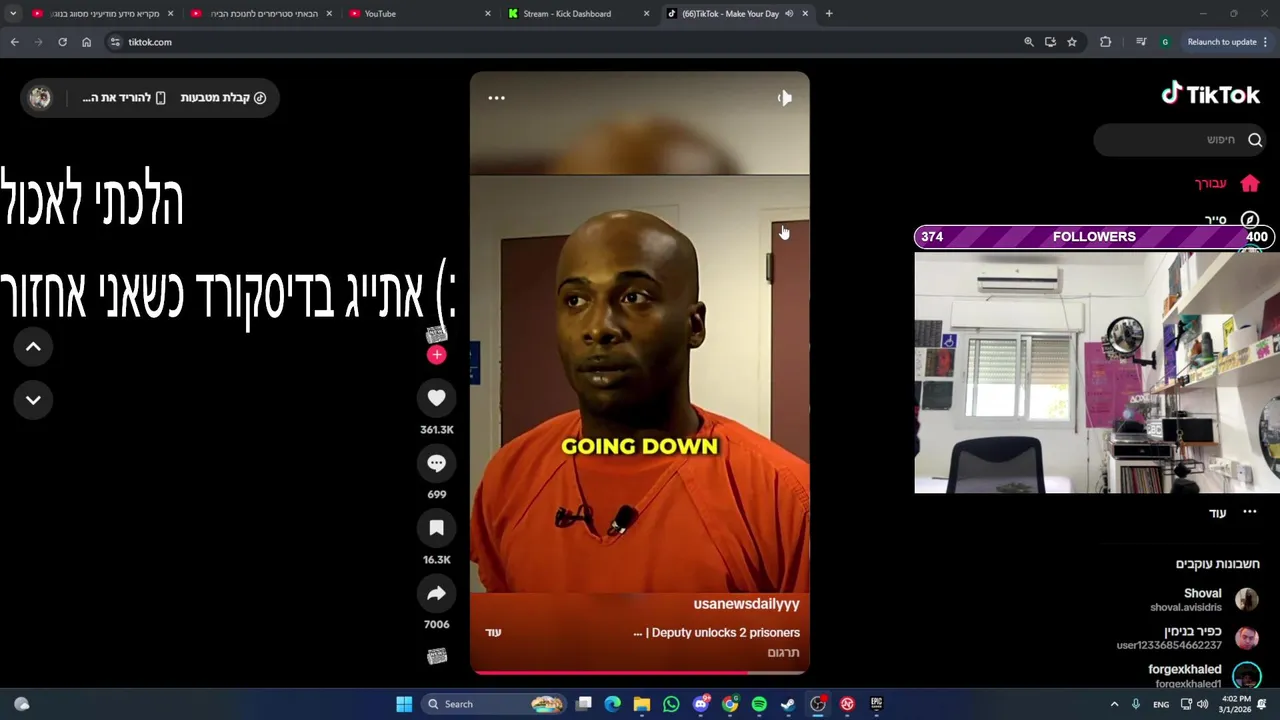Open the volume icon in system tray
The image size is (1280, 720).
coord(1202,704)
